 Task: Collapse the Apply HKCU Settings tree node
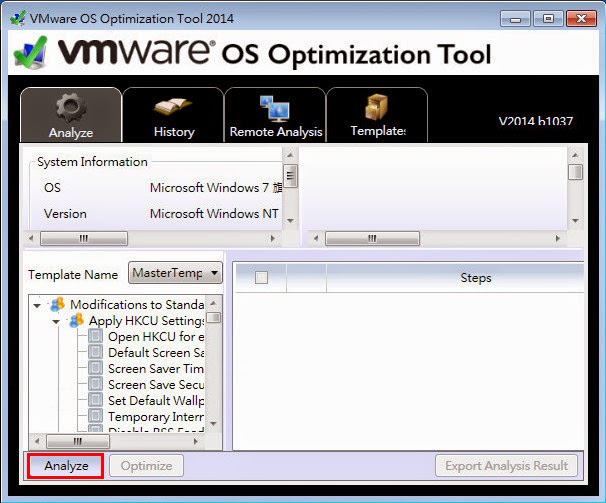tap(56, 321)
